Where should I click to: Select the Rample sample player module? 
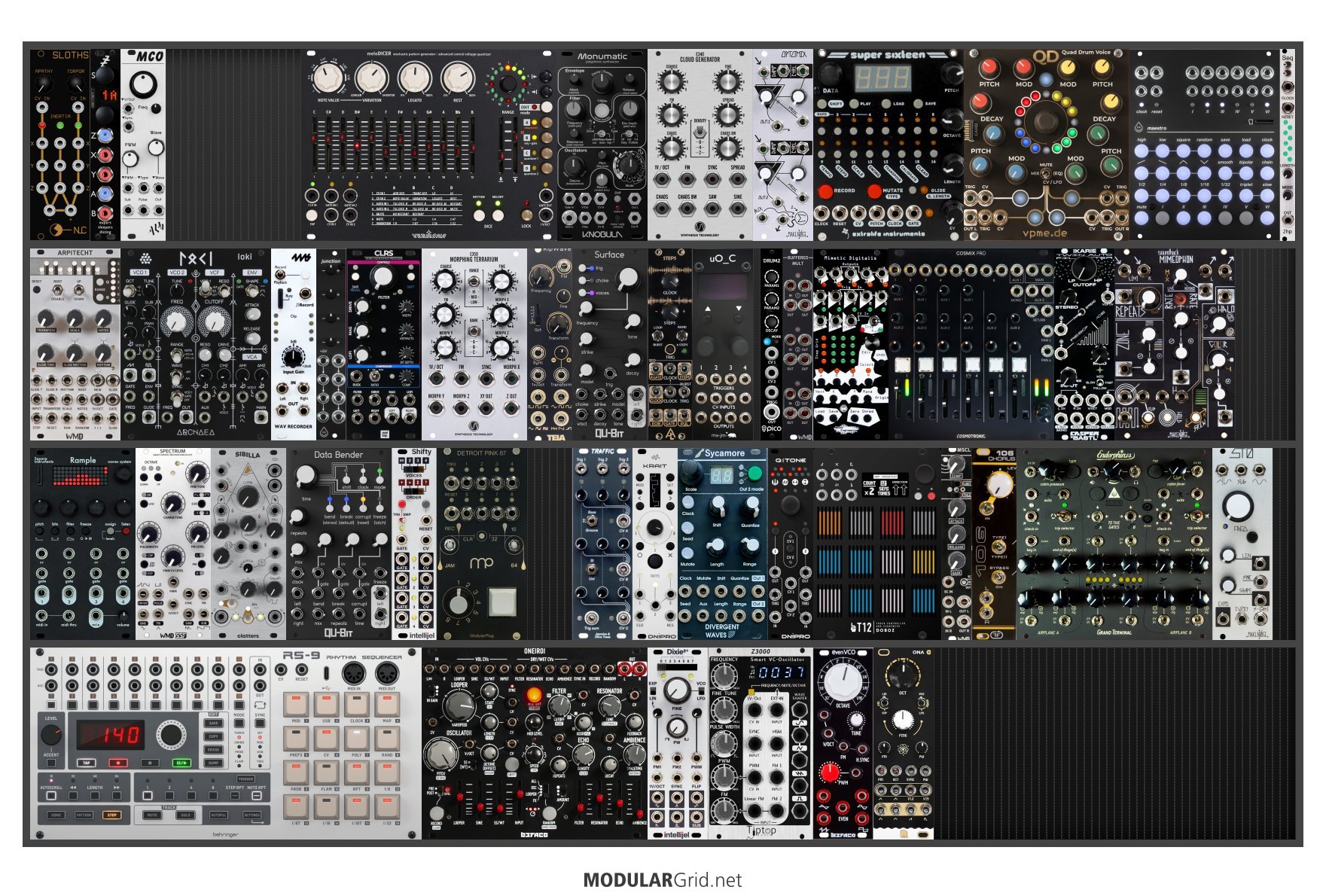pyautogui.click(x=83, y=544)
